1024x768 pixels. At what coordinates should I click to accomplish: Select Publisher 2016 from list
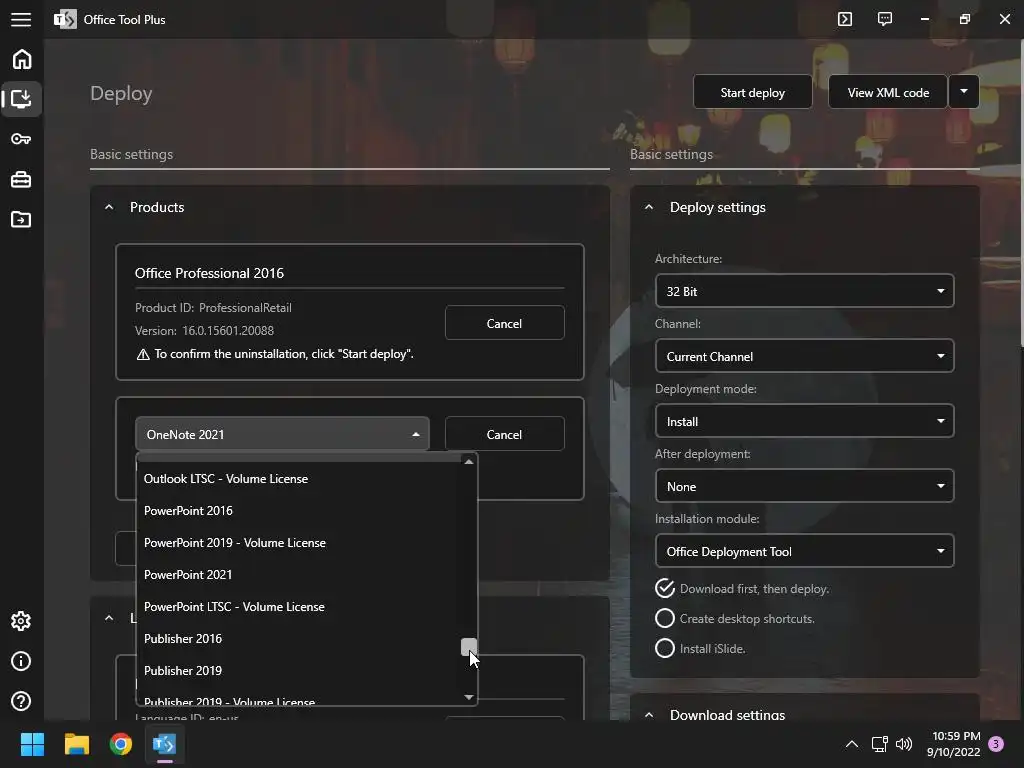(299, 639)
